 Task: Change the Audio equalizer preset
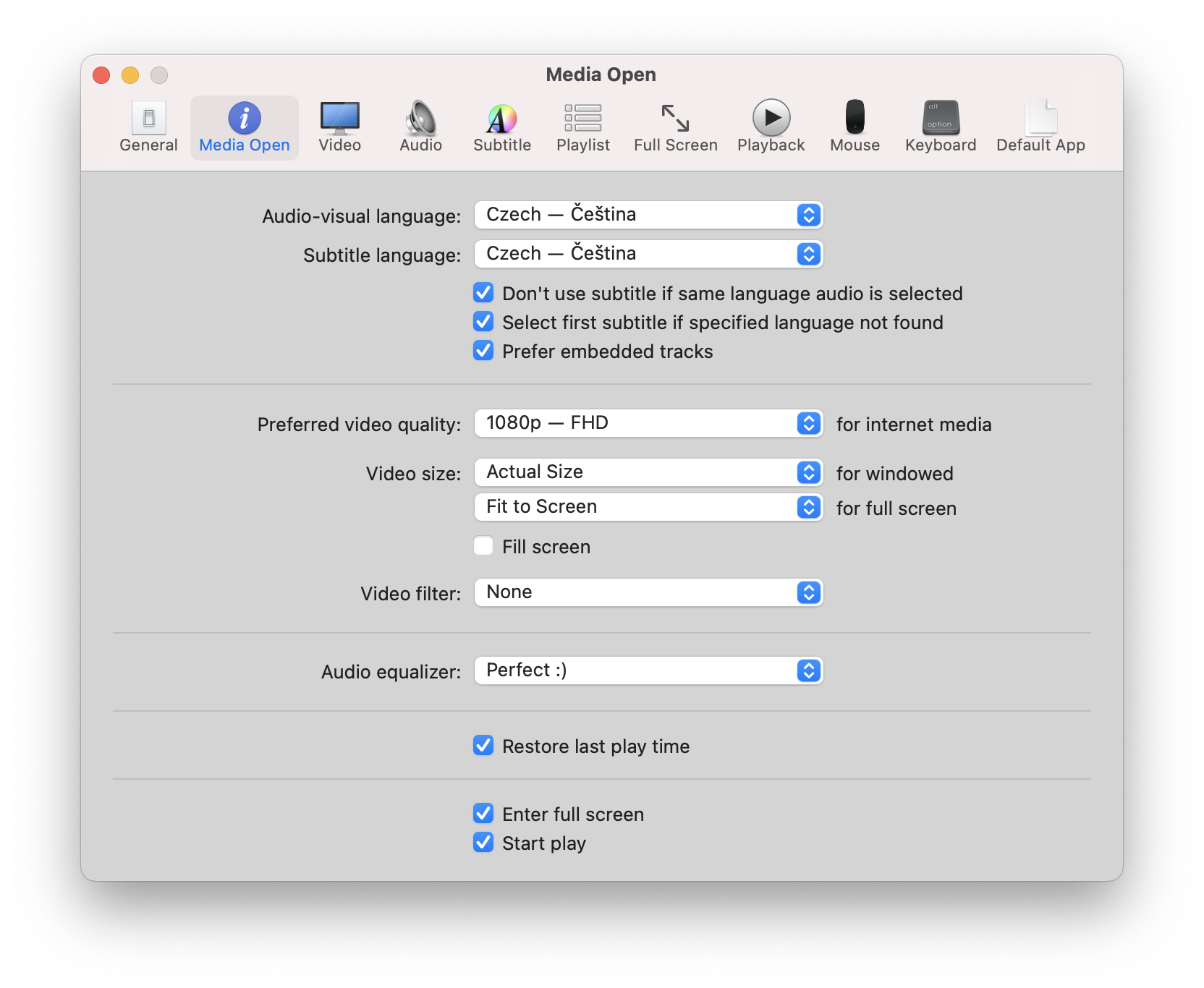pos(648,670)
